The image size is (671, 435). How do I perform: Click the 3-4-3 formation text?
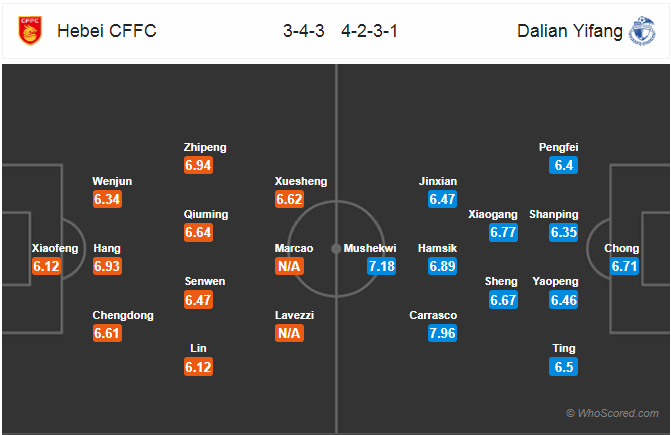tap(304, 31)
